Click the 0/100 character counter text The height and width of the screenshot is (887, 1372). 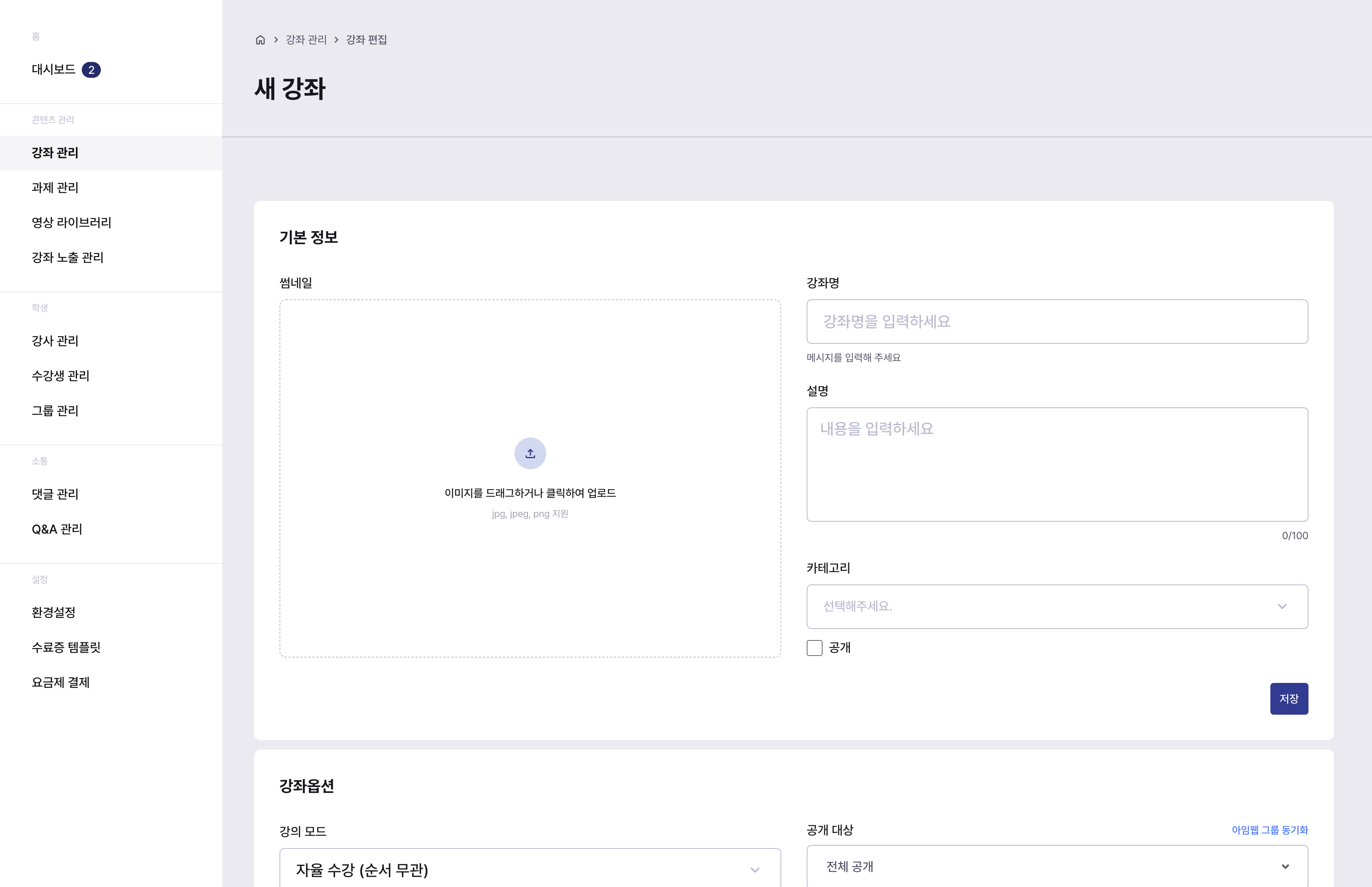pos(1294,536)
